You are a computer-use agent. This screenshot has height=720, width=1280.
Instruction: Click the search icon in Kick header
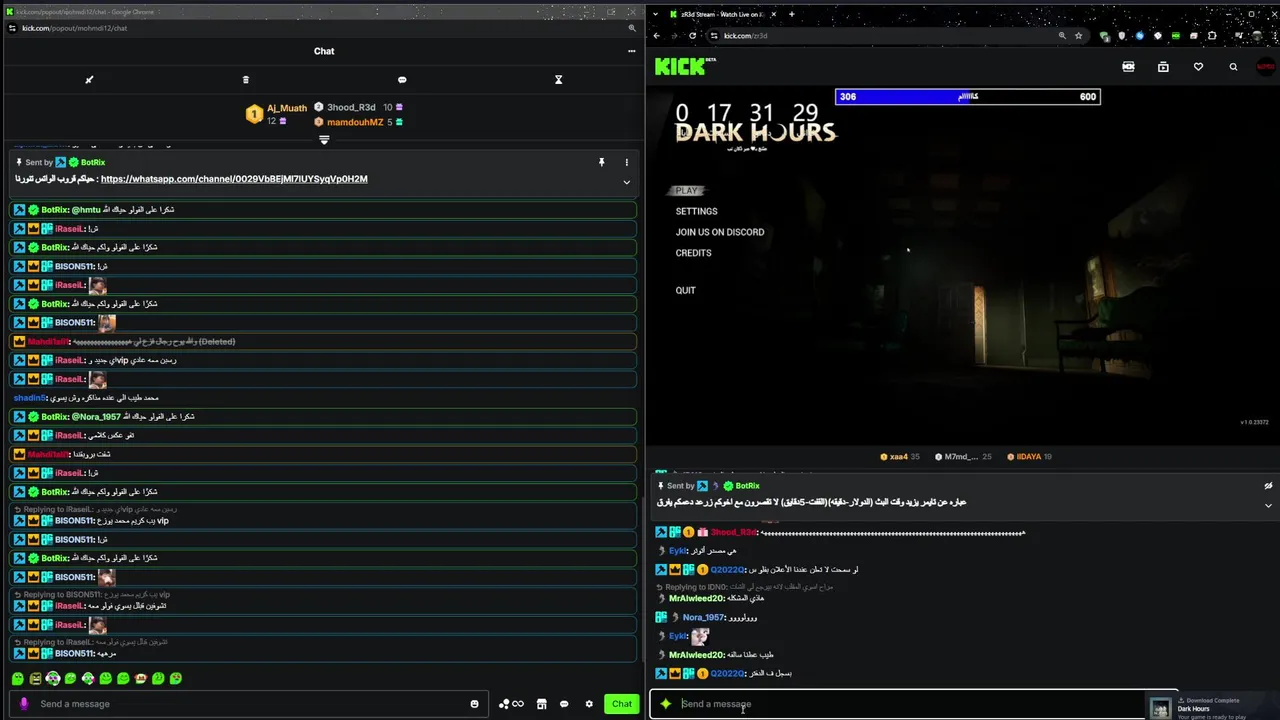(x=1233, y=67)
